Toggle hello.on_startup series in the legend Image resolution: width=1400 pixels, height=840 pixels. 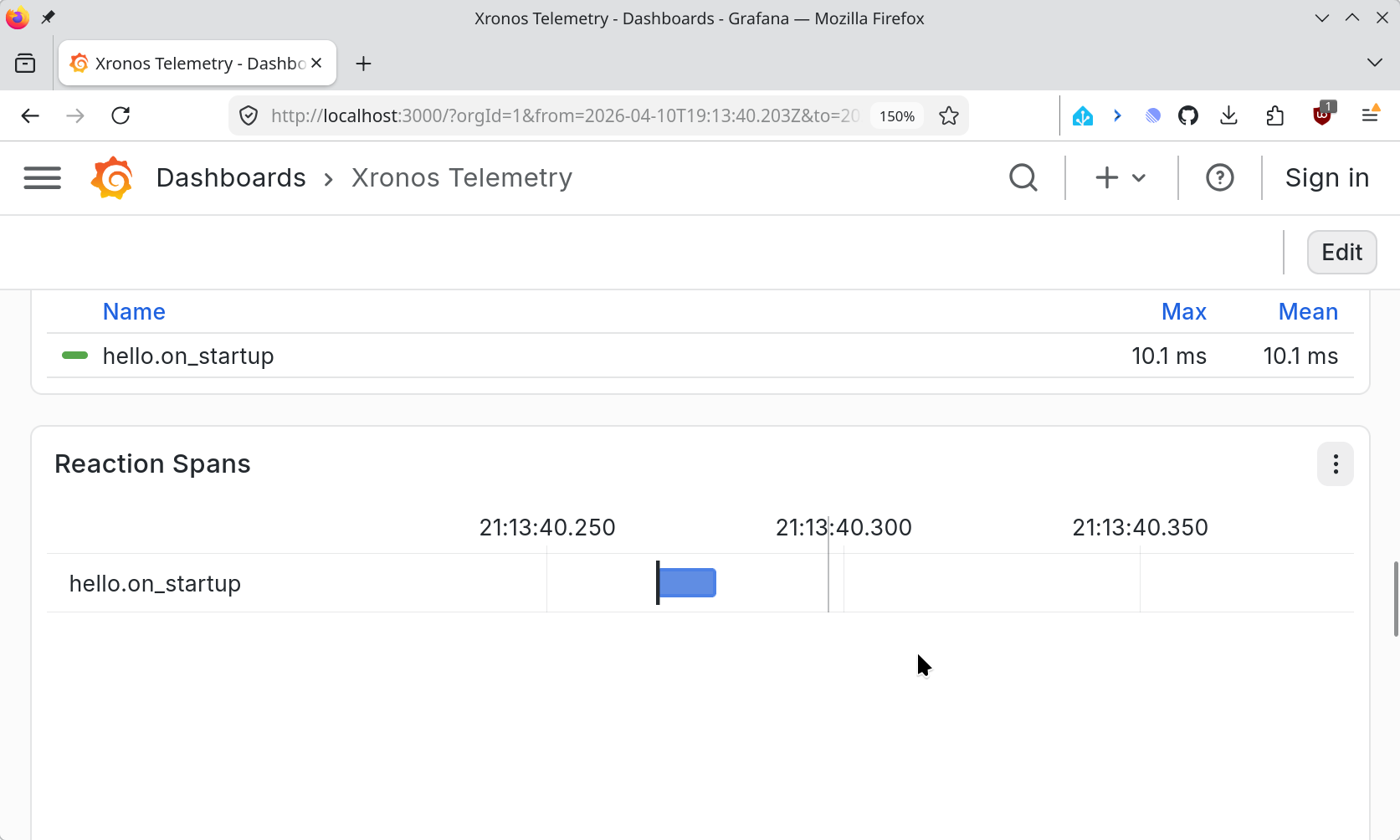click(188, 356)
